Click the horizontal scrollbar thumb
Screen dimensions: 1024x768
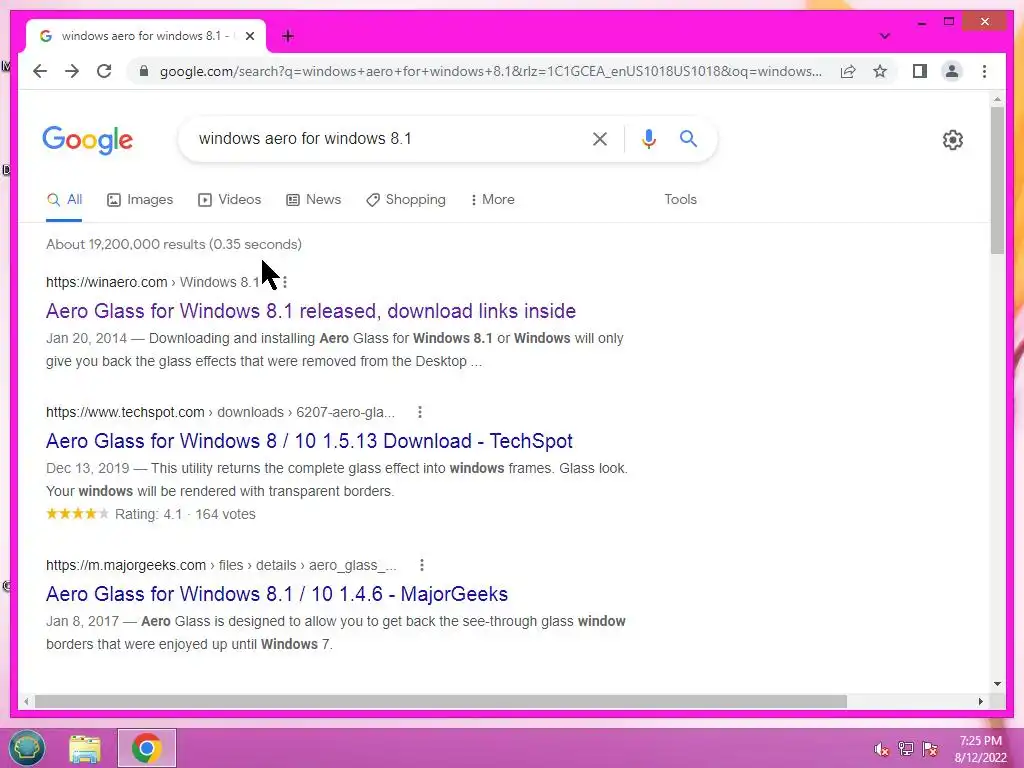click(x=441, y=701)
